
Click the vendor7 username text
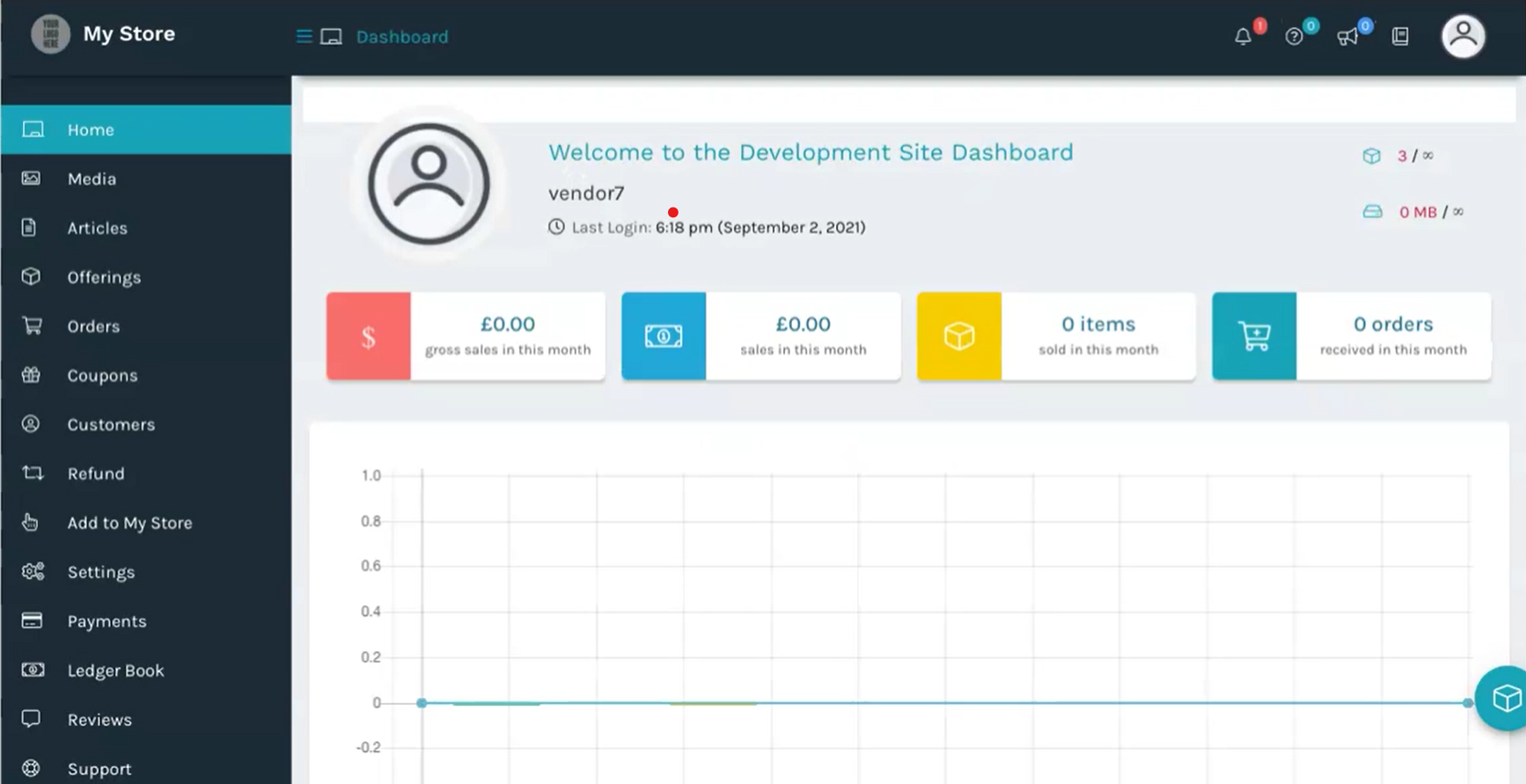tap(586, 193)
